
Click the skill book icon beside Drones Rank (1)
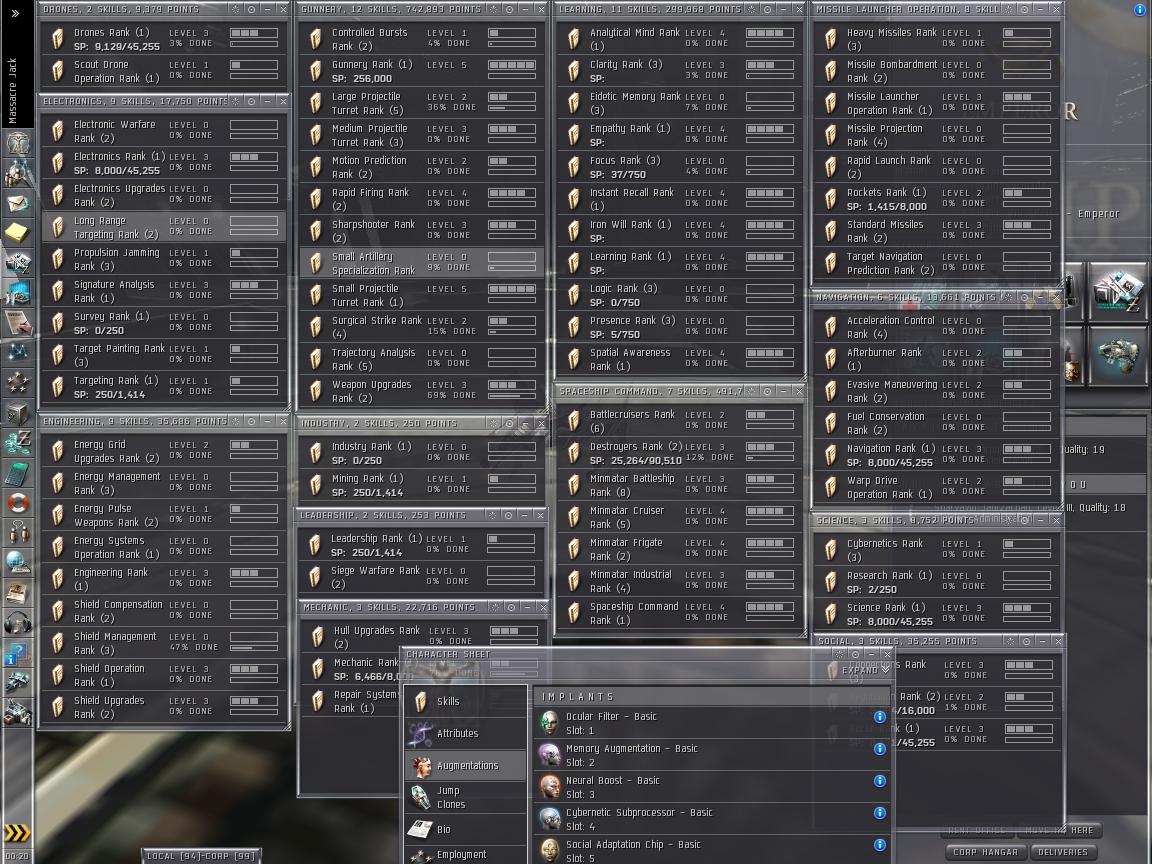57,39
